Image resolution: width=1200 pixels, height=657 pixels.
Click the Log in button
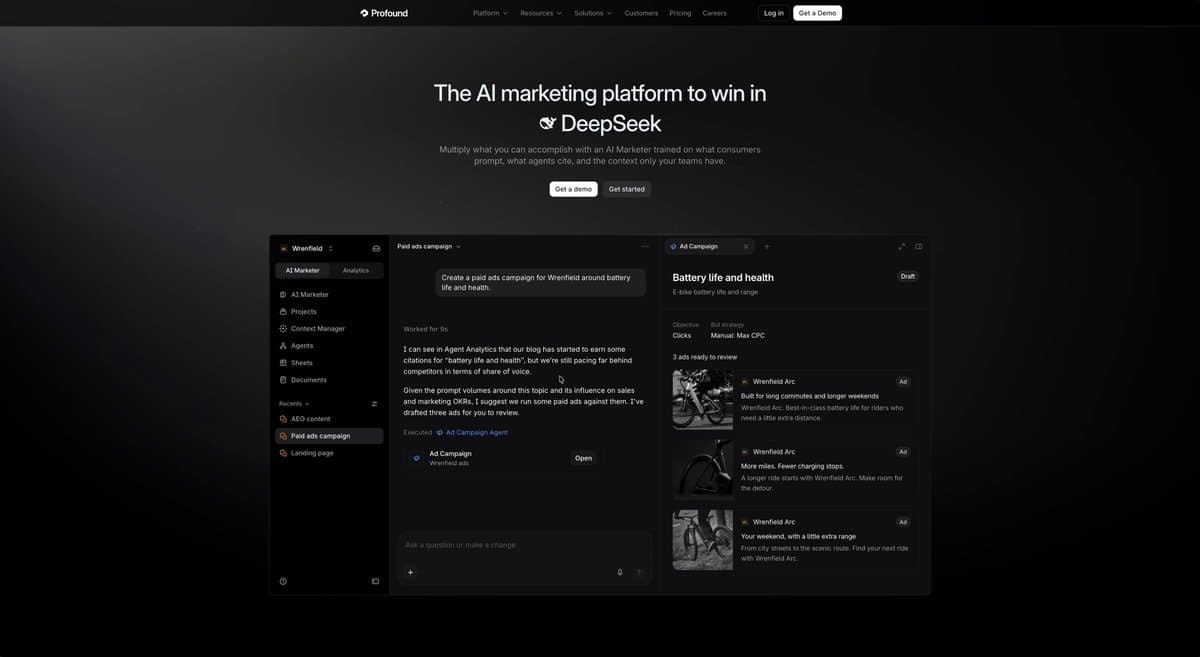pyautogui.click(x=774, y=13)
